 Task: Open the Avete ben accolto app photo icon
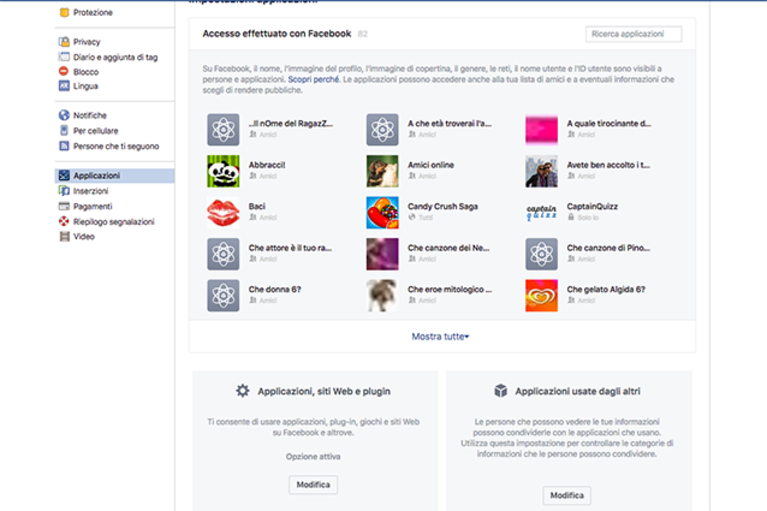tap(541, 171)
